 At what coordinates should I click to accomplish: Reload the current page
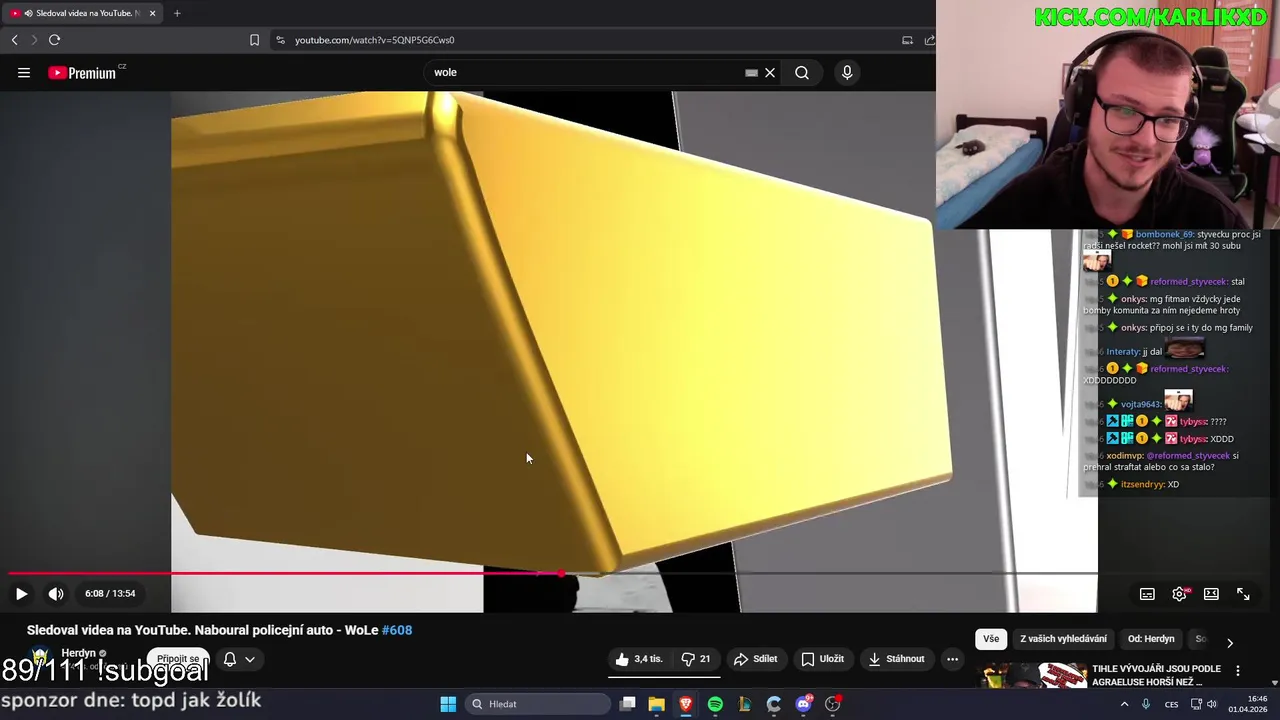[54, 40]
